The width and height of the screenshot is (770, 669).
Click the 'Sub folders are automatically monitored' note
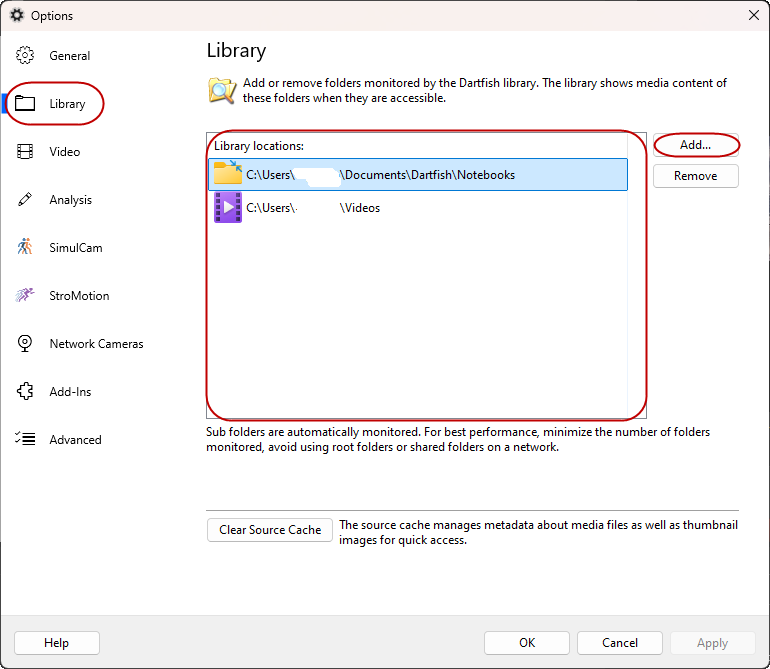coord(458,439)
